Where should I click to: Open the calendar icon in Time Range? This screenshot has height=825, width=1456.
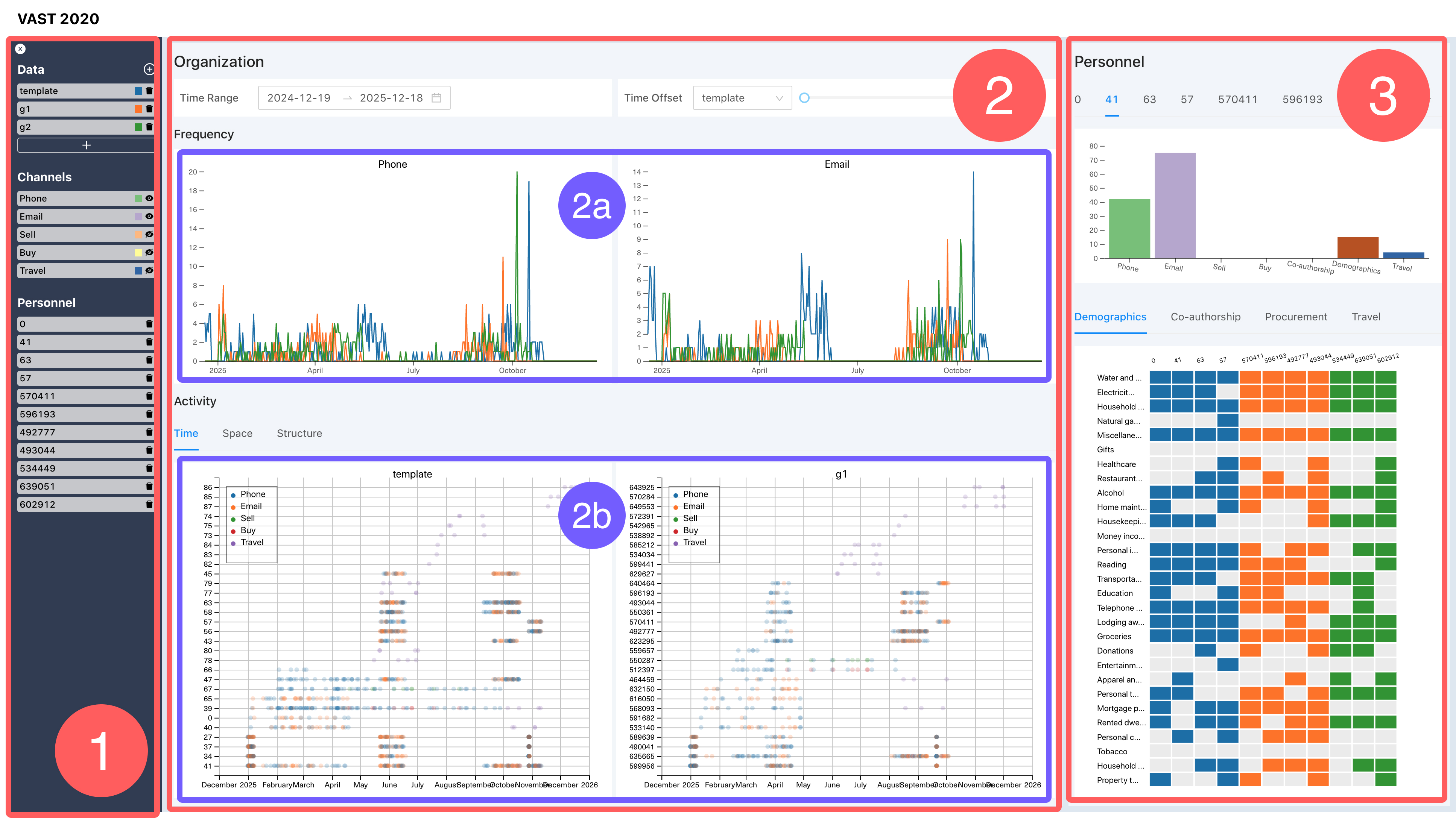click(x=436, y=98)
